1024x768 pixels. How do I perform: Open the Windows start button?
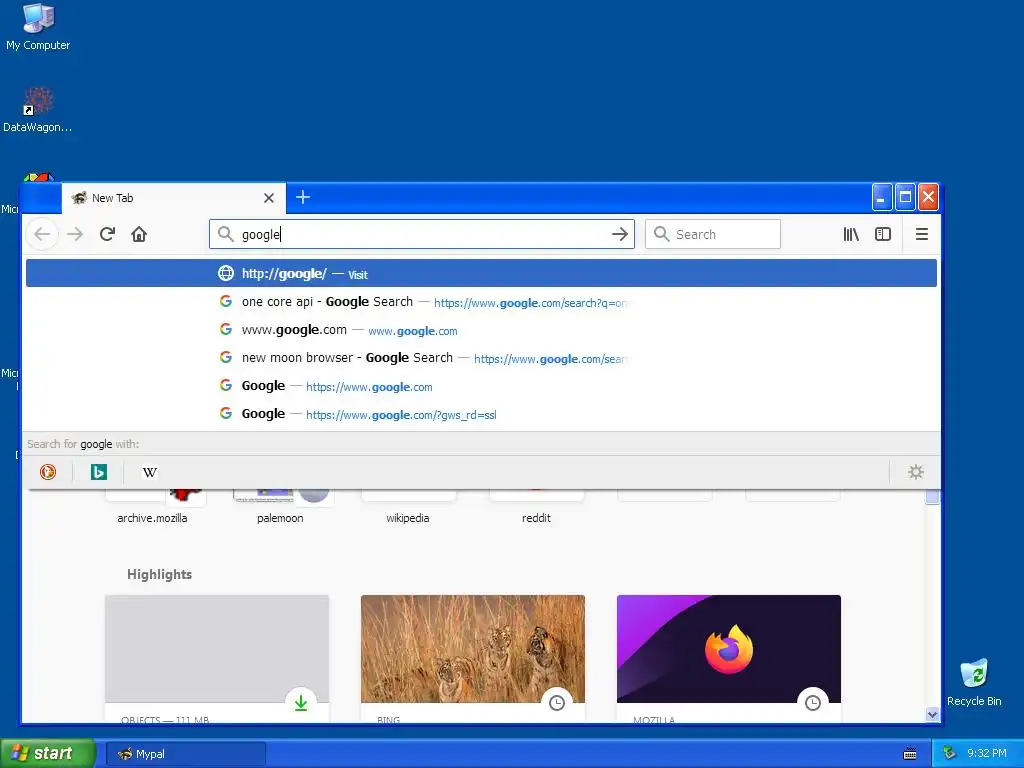pos(48,753)
